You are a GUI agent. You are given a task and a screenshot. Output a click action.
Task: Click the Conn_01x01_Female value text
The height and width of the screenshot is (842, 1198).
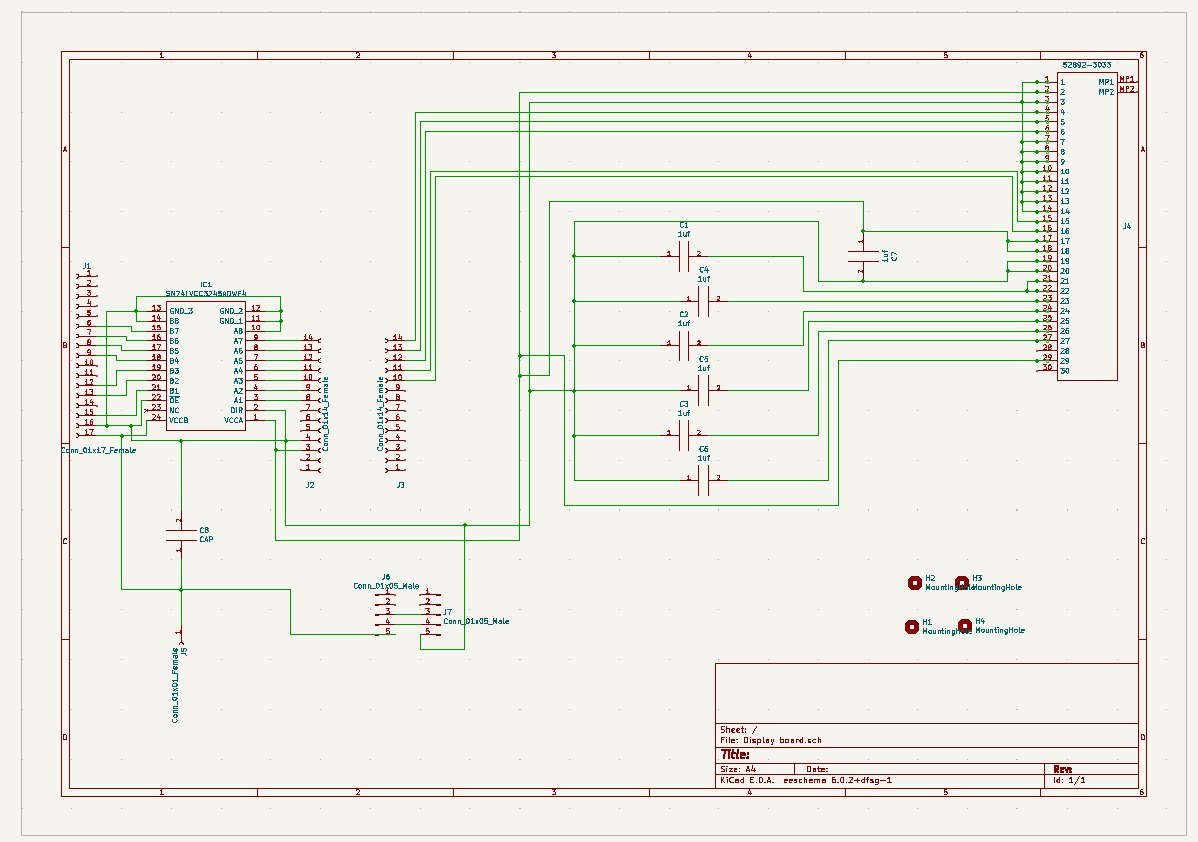coord(175,685)
